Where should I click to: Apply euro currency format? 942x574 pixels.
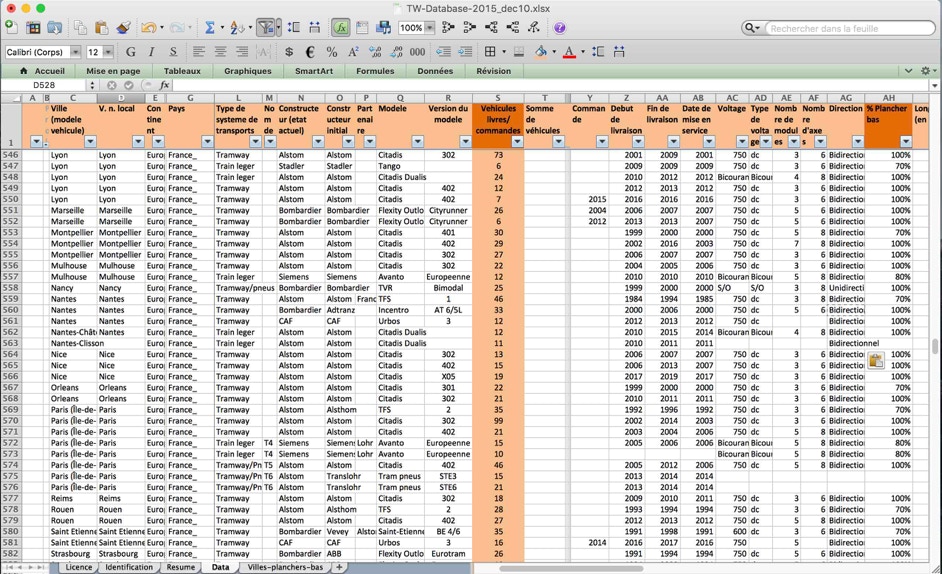click(310, 52)
